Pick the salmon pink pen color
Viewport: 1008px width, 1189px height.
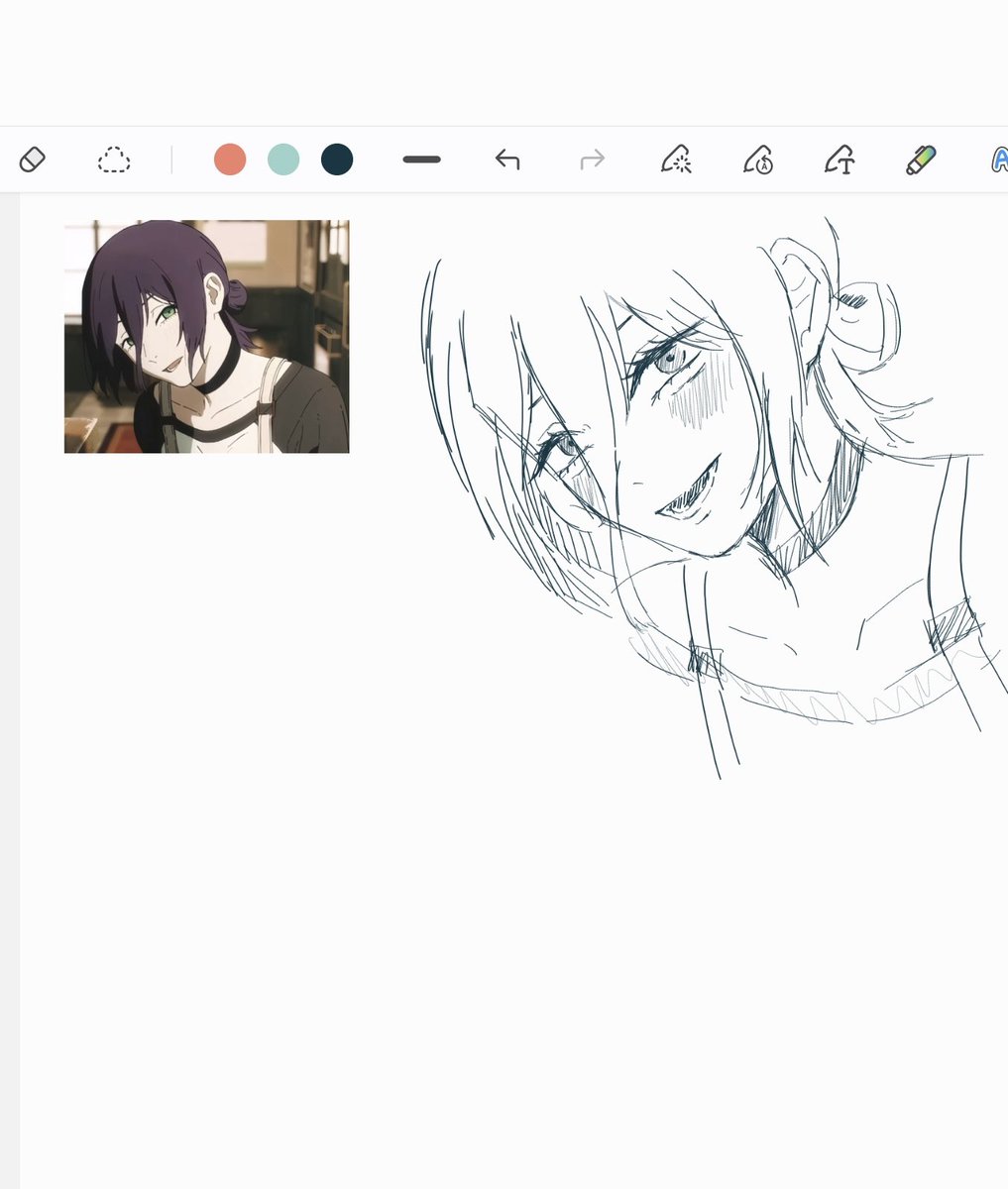point(230,160)
